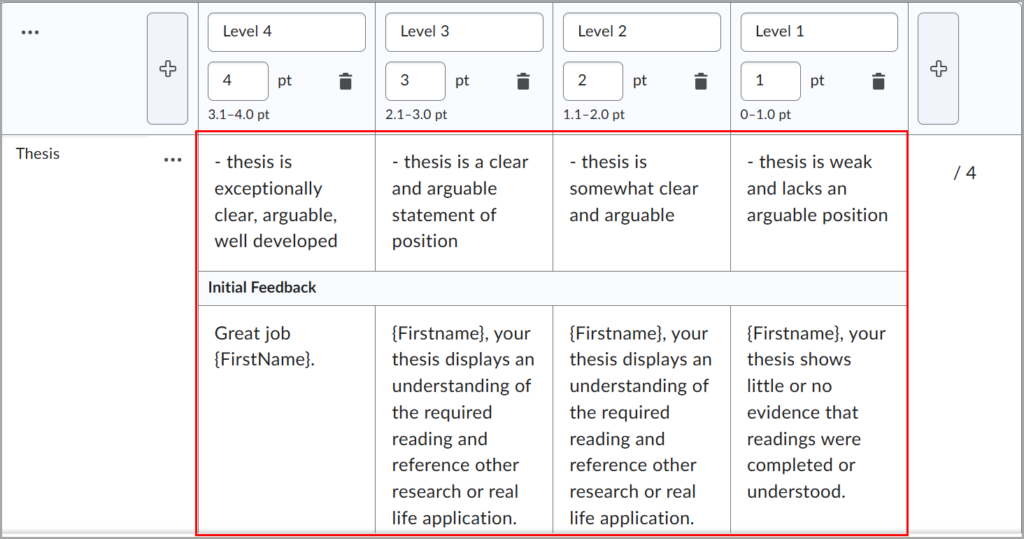Delete Level 3 using trash icon
The height and width of the screenshot is (539, 1024).
click(x=523, y=82)
